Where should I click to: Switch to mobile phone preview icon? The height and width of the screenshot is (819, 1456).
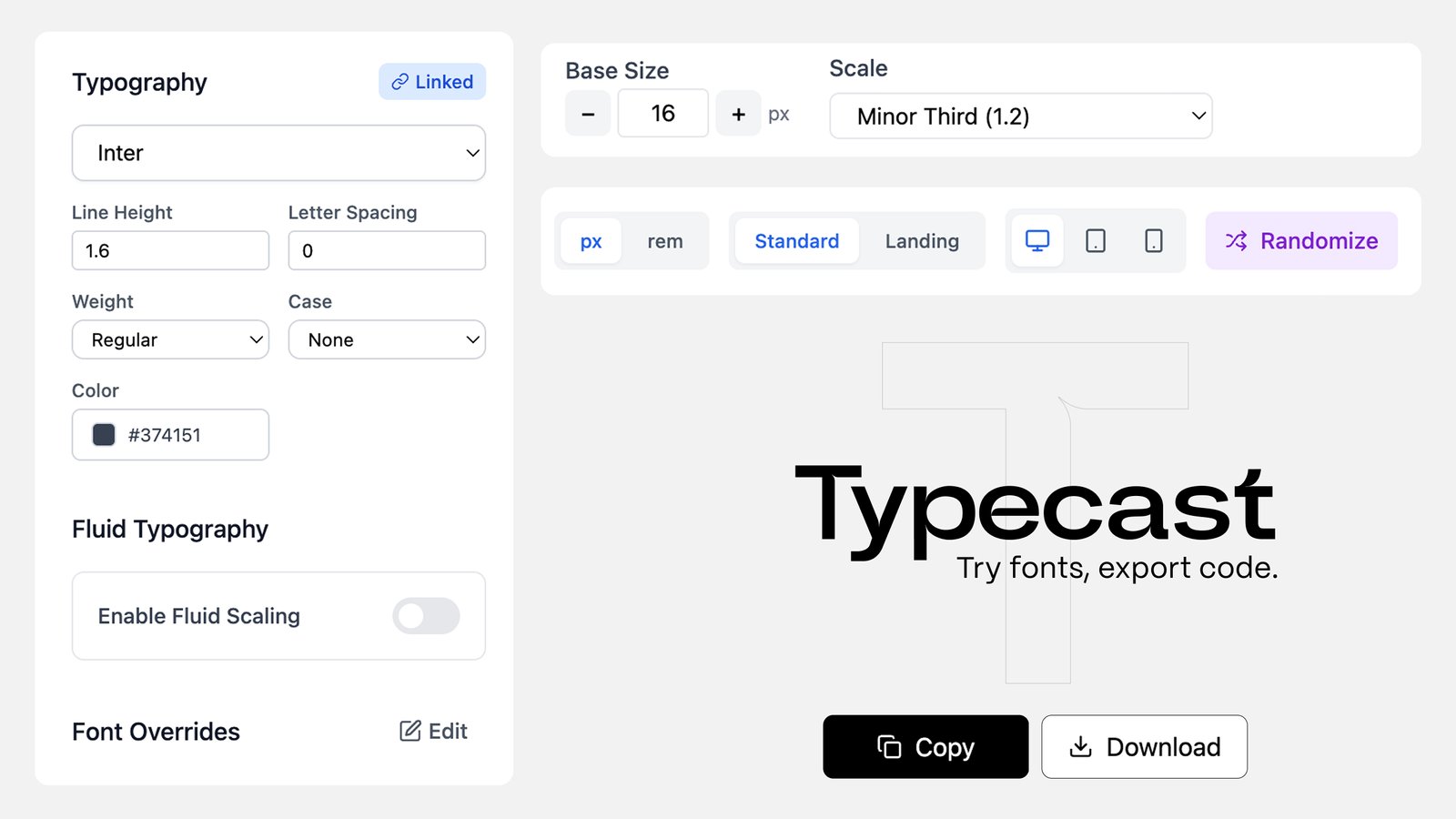[x=1153, y=241]
